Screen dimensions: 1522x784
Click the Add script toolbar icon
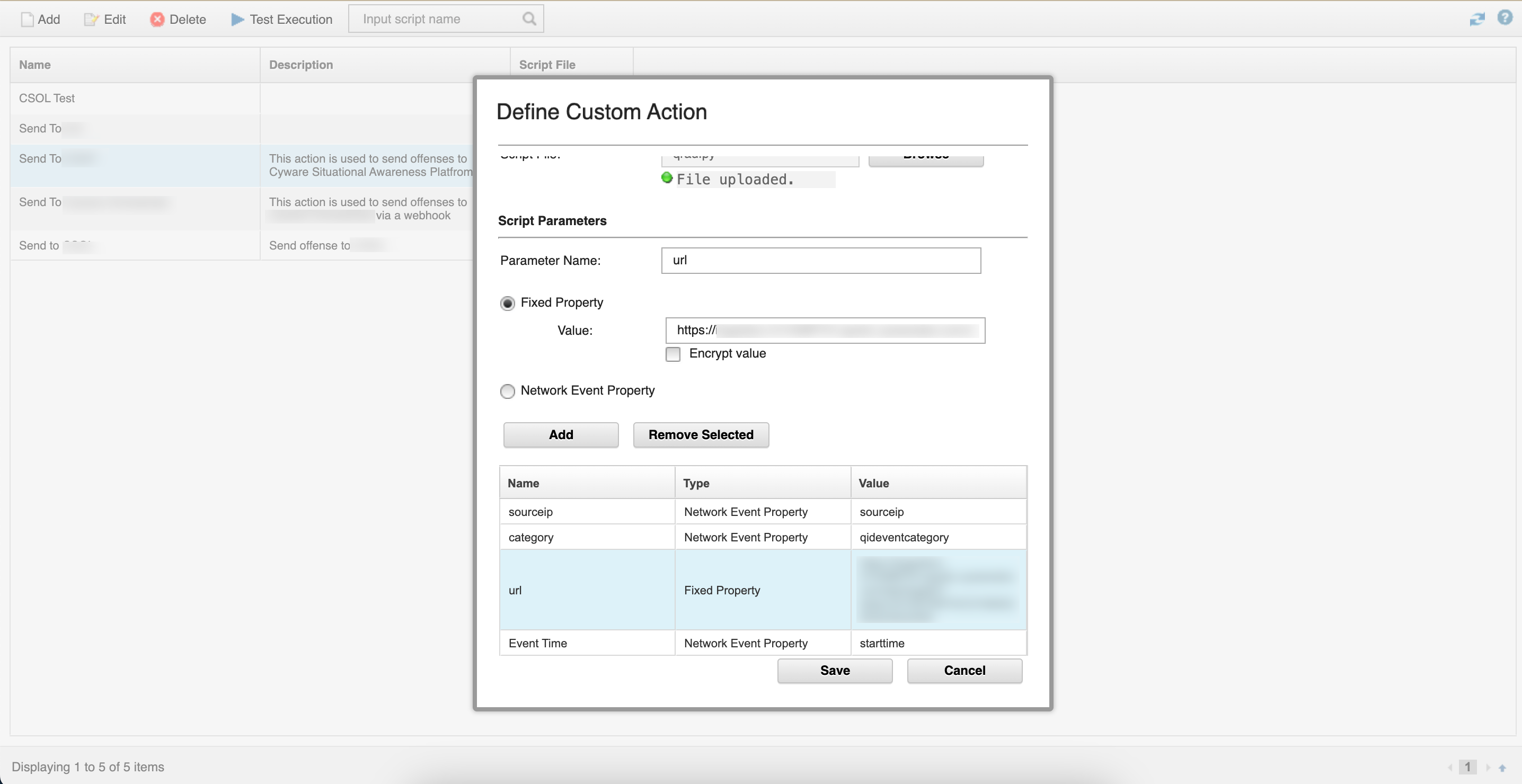pos(27,20)
